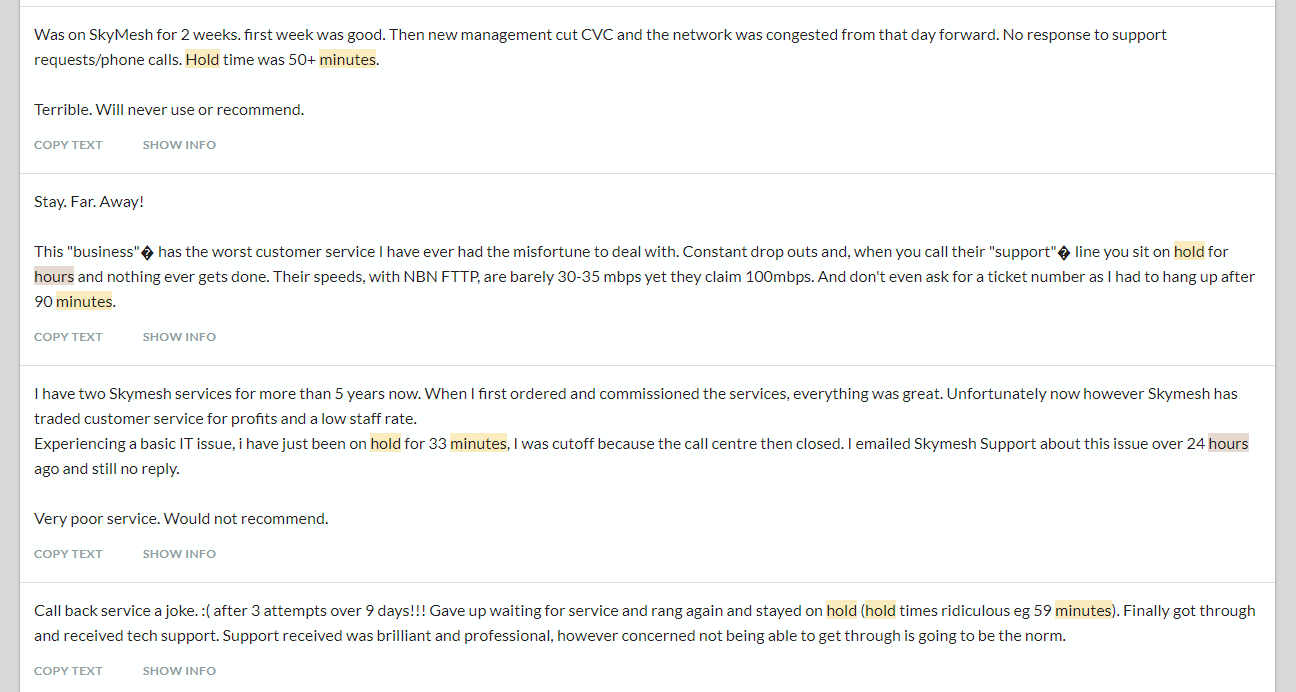Show info for "Terrible. Will never use" review

coord(179,145)
